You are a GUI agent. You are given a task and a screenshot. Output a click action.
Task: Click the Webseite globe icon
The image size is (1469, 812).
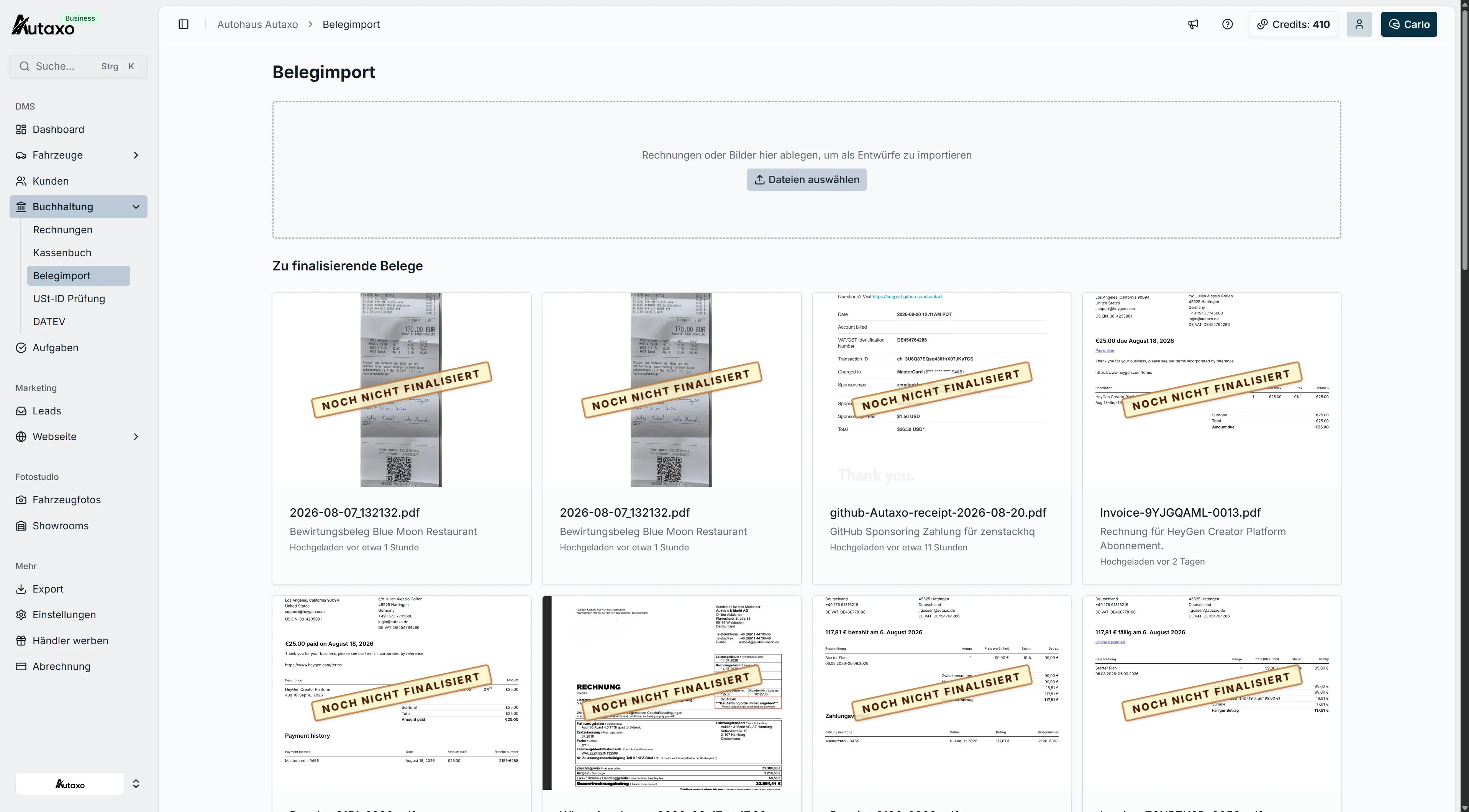click(x=21, y=437)
